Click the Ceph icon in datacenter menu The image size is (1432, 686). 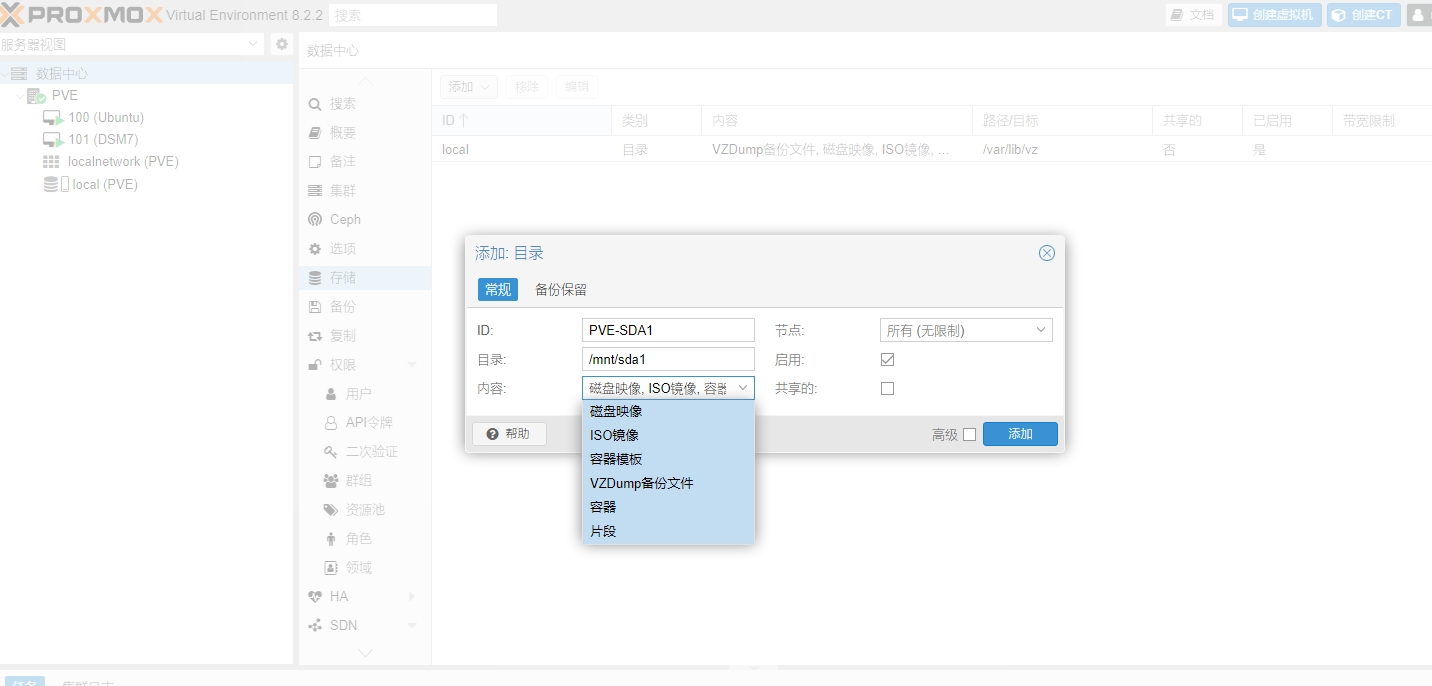pyautogui.click(x=315, y=220)
